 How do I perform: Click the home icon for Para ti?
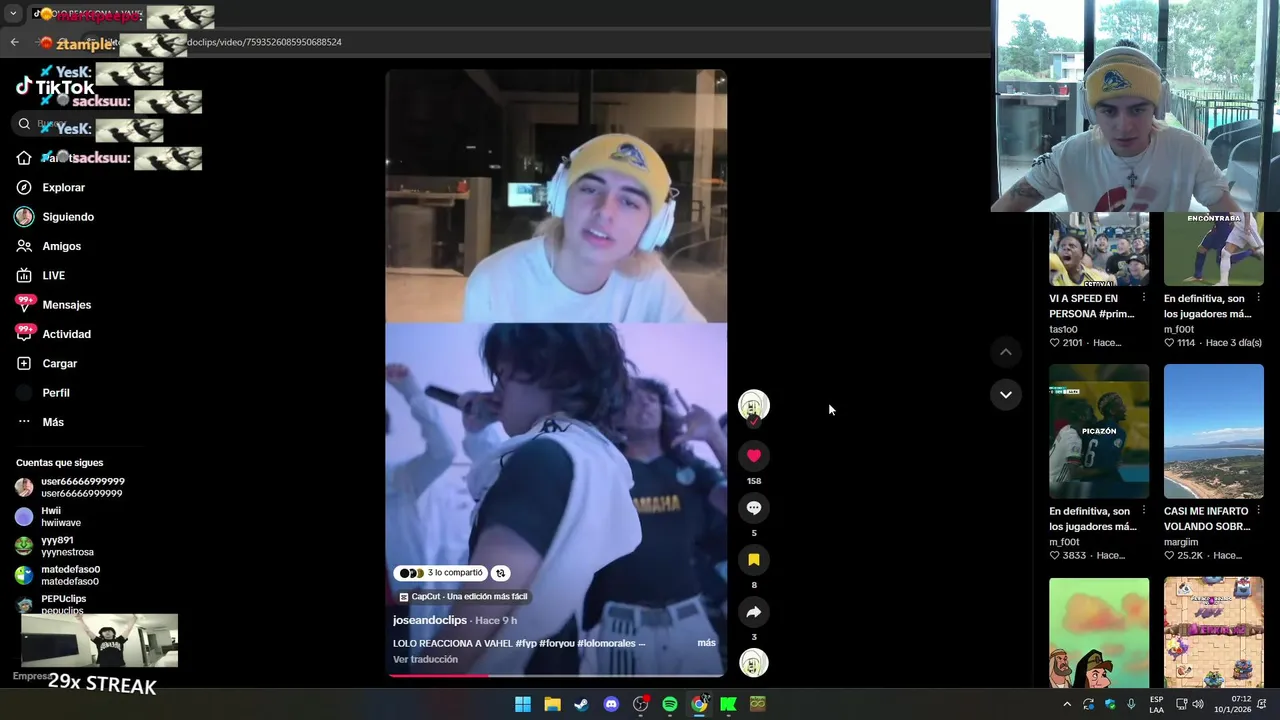click(x=24, y=158)
